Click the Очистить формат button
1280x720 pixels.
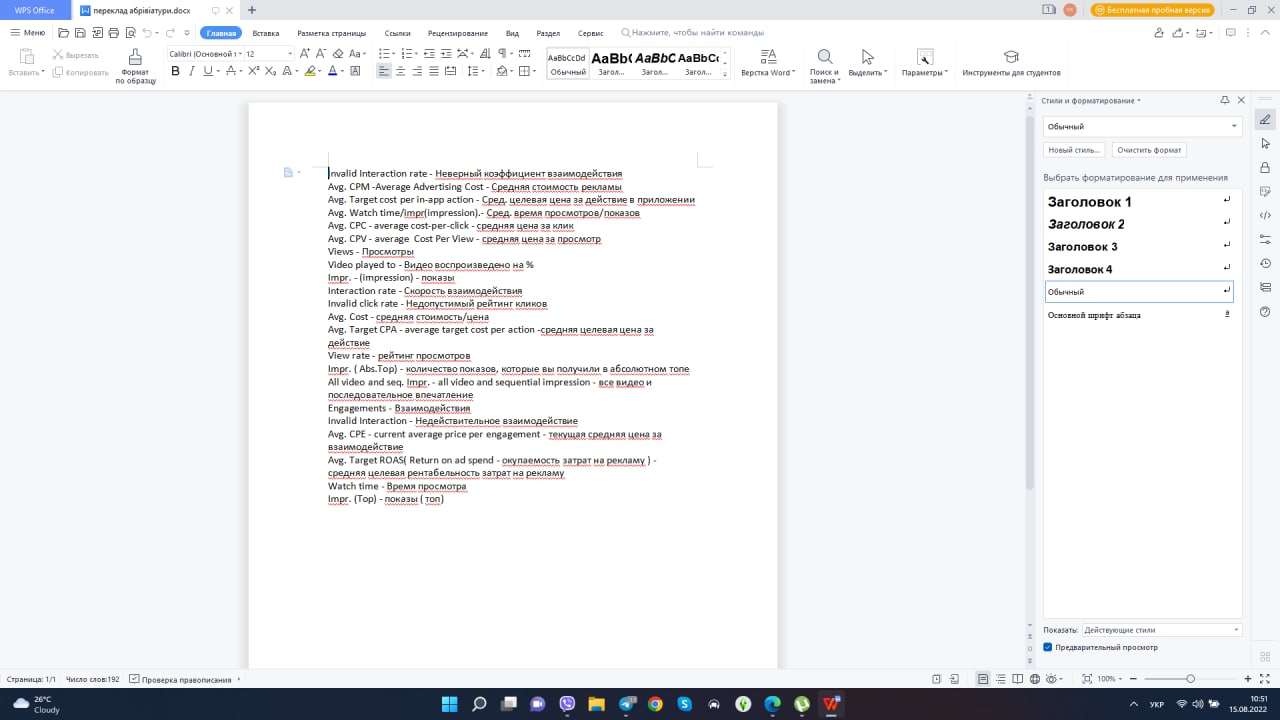click(1149, 150)
